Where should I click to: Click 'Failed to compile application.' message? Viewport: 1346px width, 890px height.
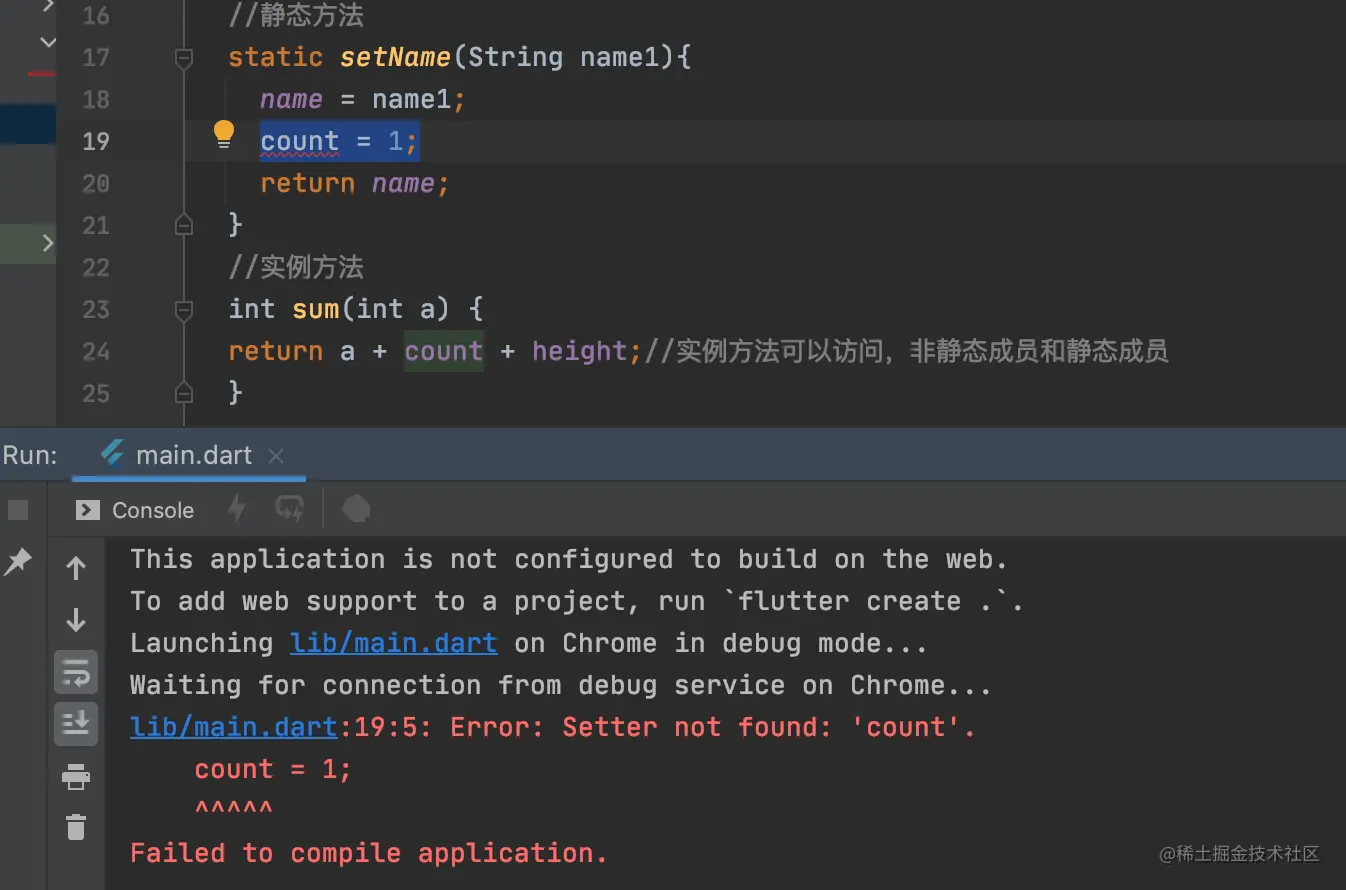click(x=369, y=853)
